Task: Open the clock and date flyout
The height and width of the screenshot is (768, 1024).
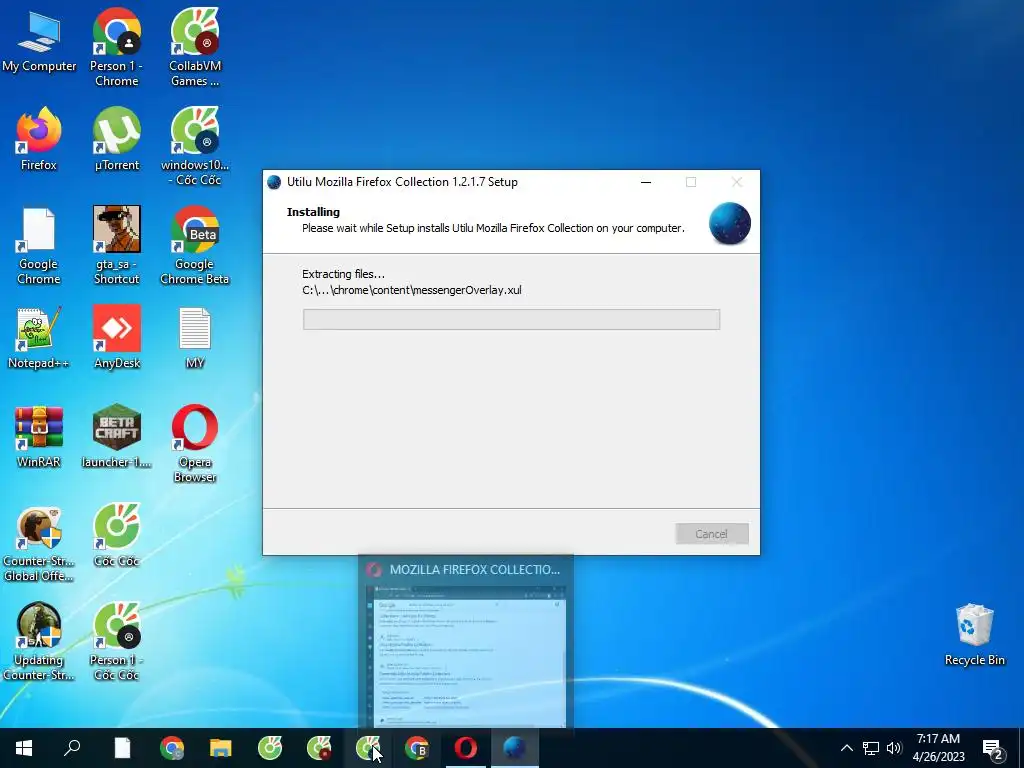Action: tap(938, 748)
